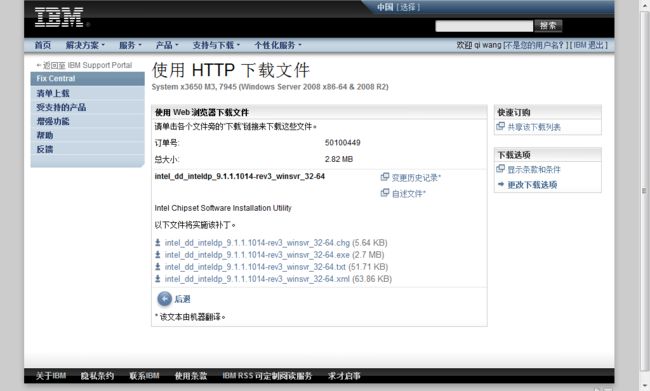
Task: Open 关于IBM footer link
Action: point(51,376)
